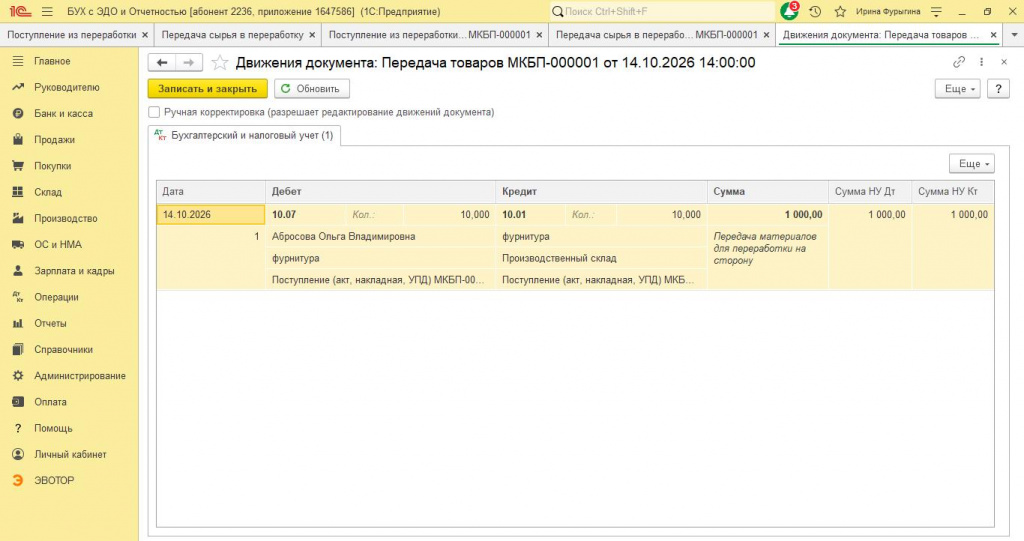Viewport: 1024px width, 541px height.
Task: Select Абросова Ольга Владимировна cell
Action: pyautogui.click(x=380, y=237)
